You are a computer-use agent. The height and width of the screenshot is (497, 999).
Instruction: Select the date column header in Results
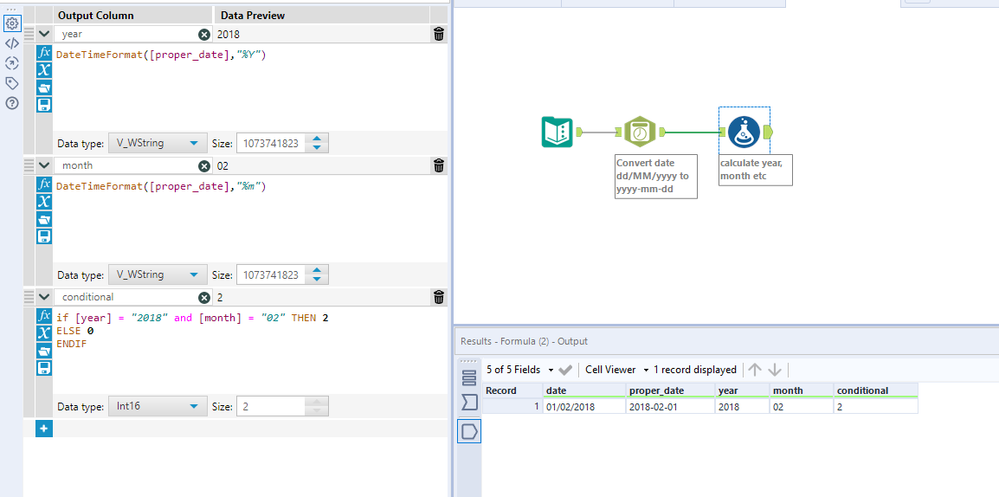584,391
